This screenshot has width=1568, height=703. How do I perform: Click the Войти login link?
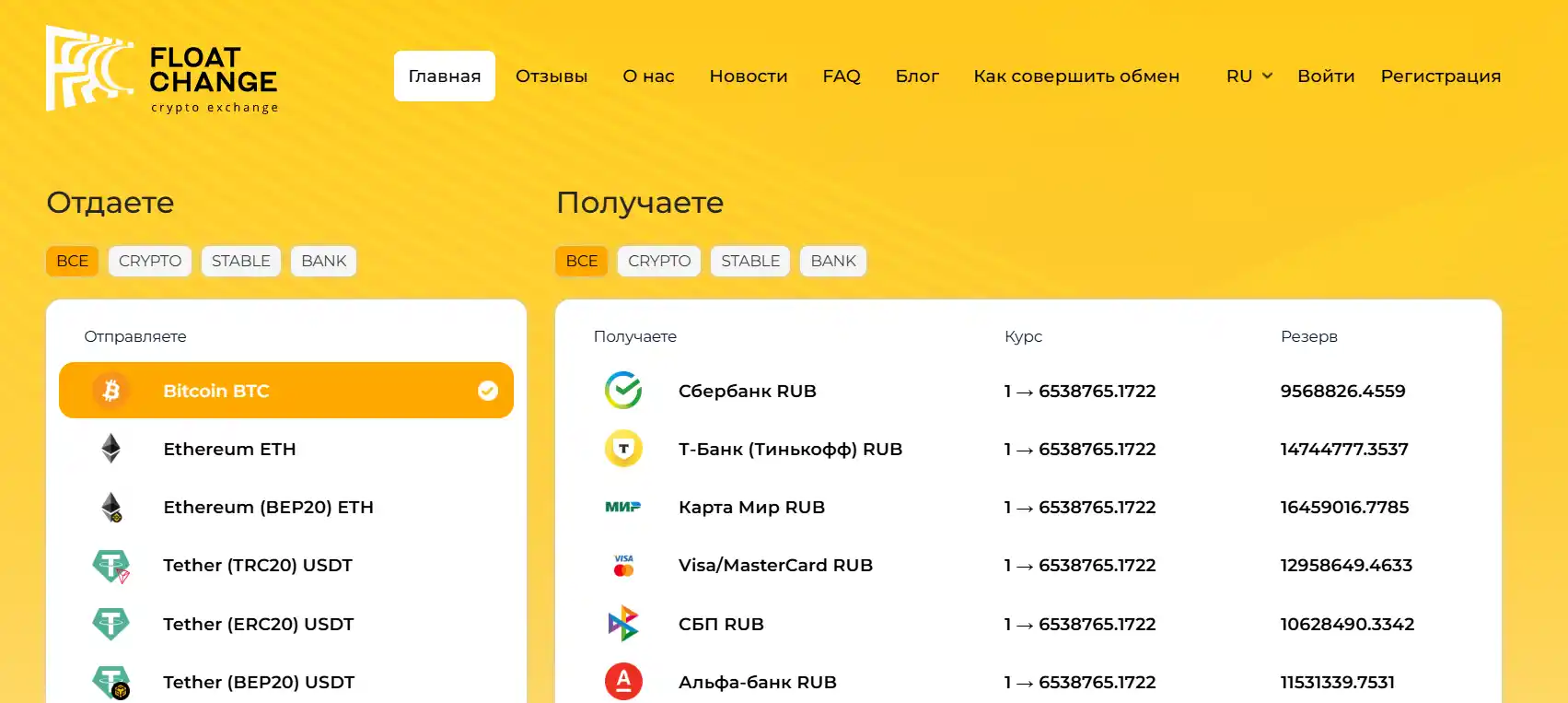1326,76
